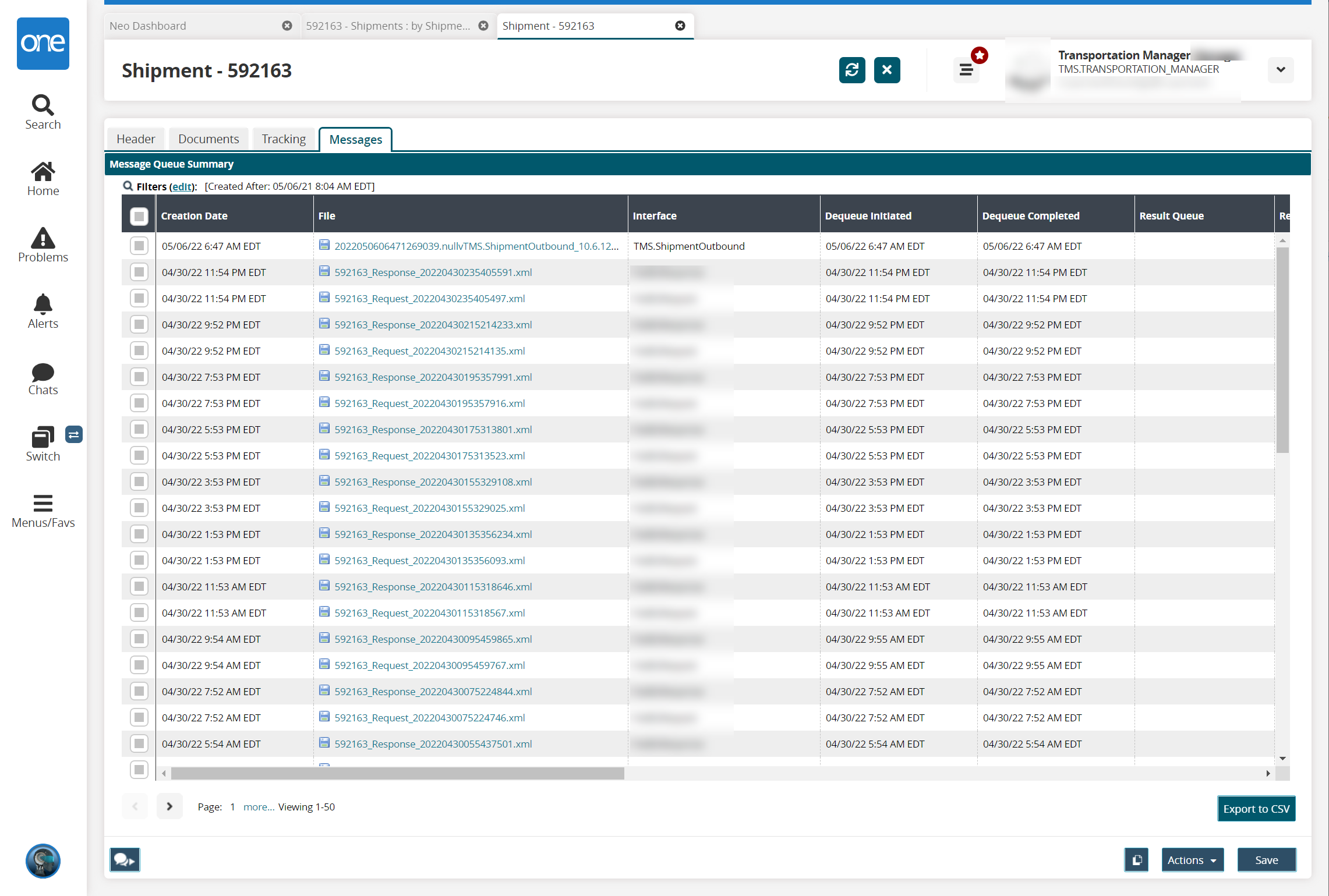Select the checkbox for 05/06/22 6:47 AM row
1329x896 pixels.
(139, 246)
